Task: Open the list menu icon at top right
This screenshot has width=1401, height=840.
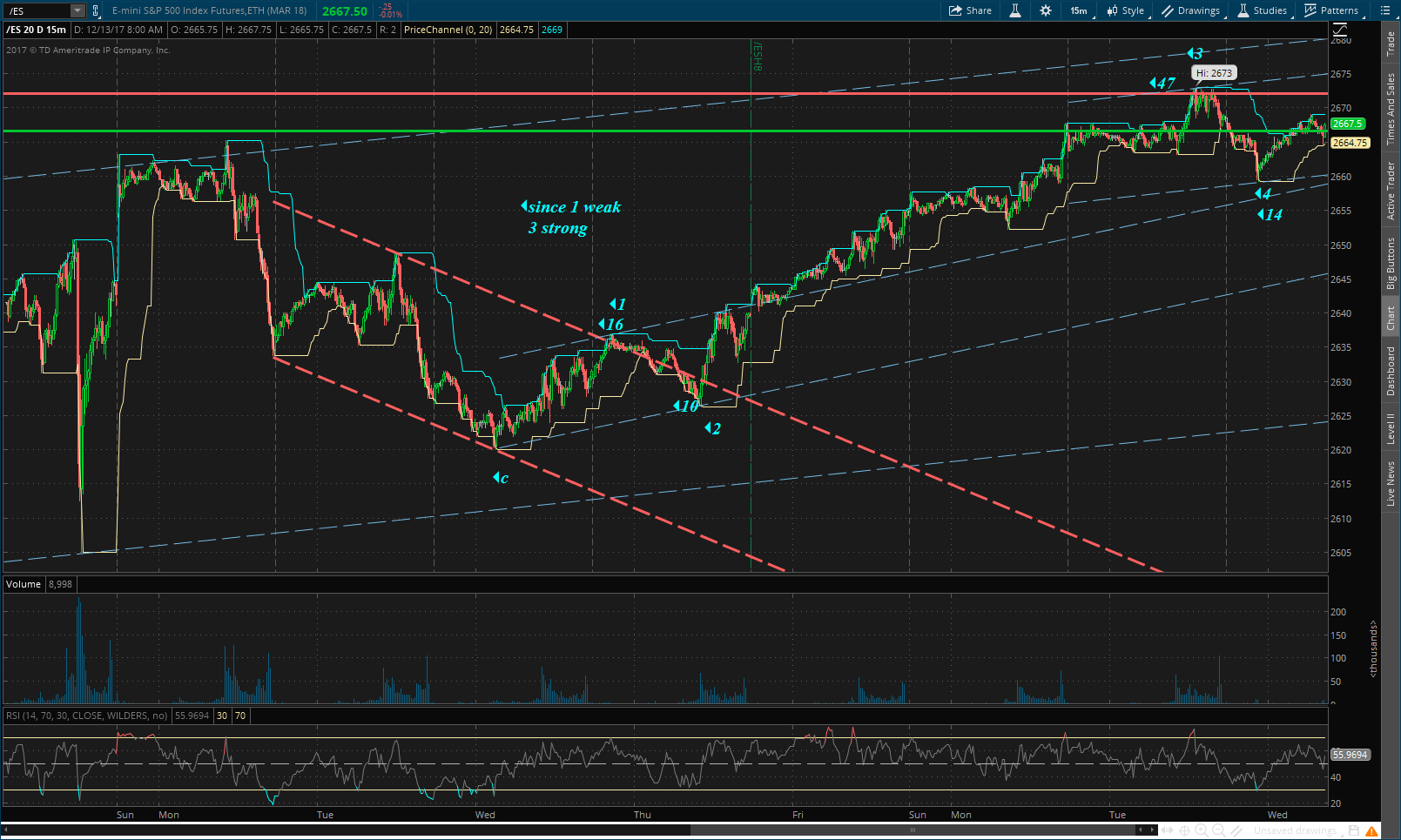Action: [1385, 10]
